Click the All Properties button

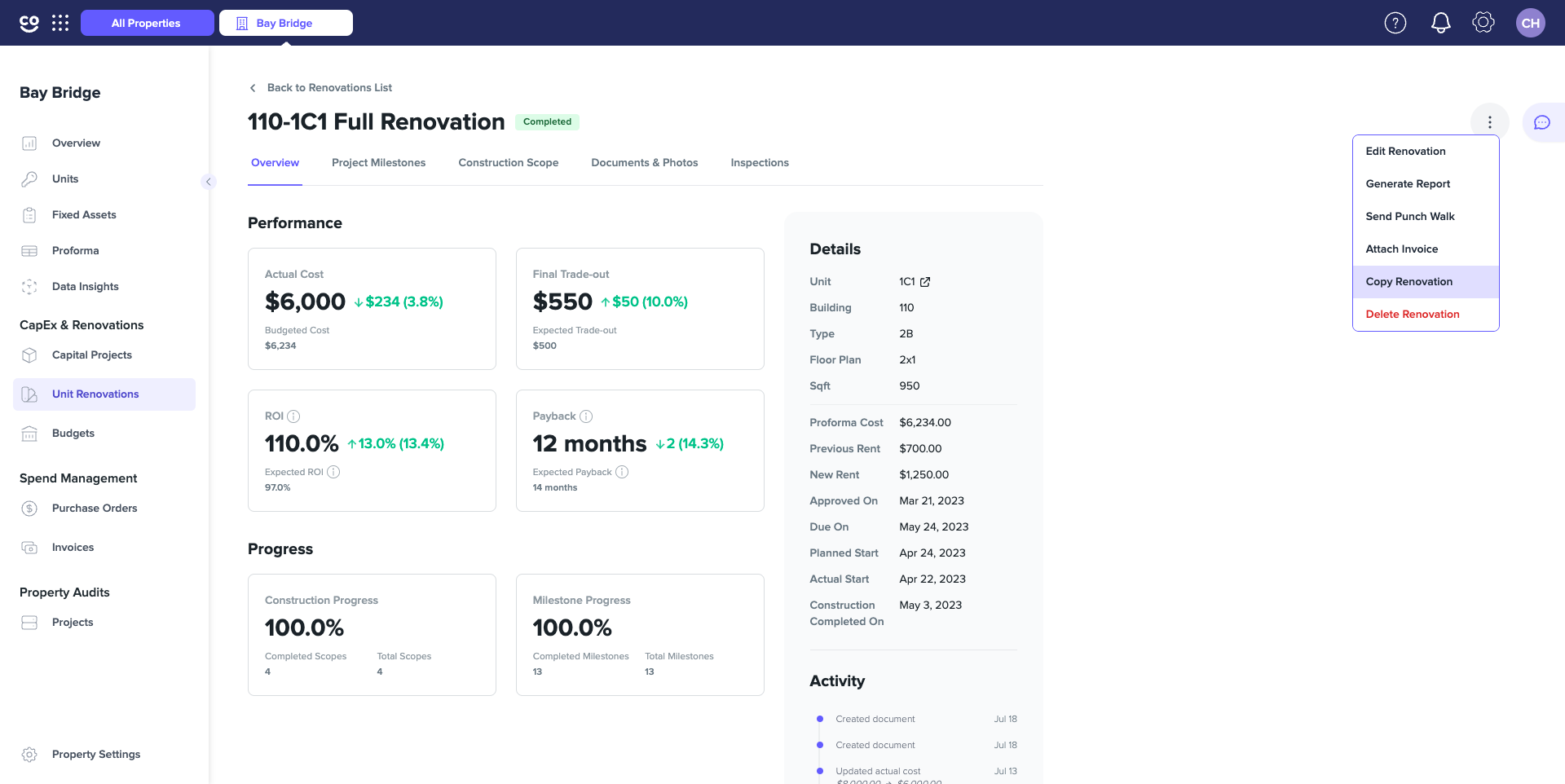(x=147, y=23)
